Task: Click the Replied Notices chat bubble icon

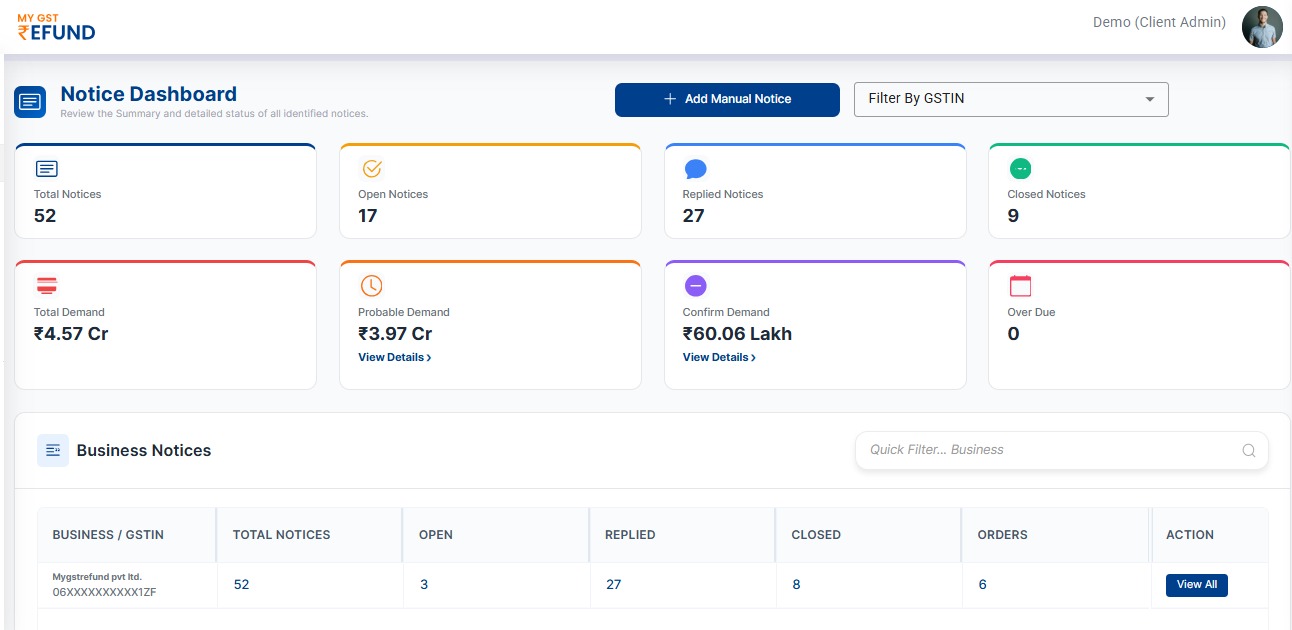Action: 696,169
